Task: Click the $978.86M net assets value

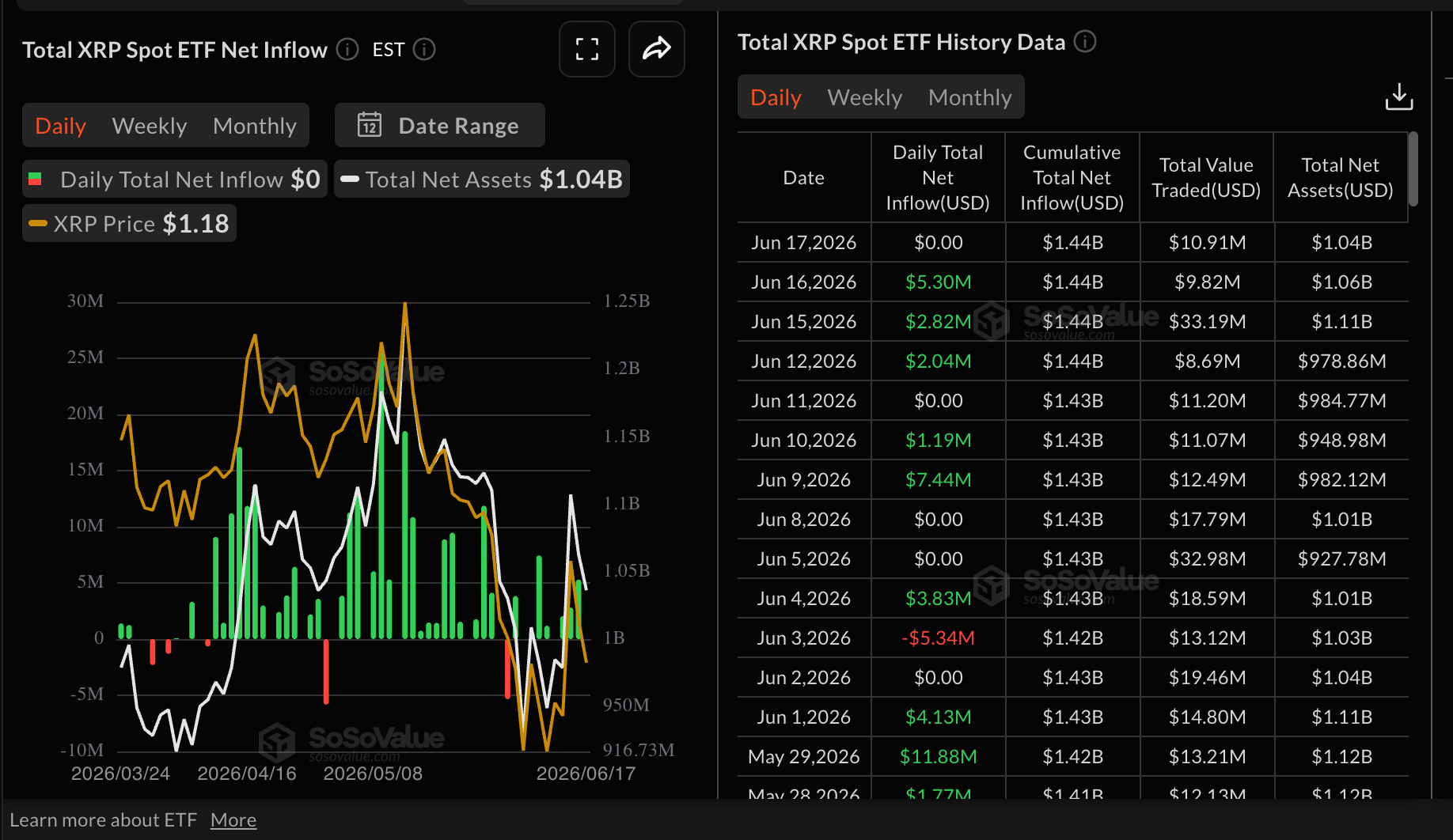Action: click(1342, 361)
